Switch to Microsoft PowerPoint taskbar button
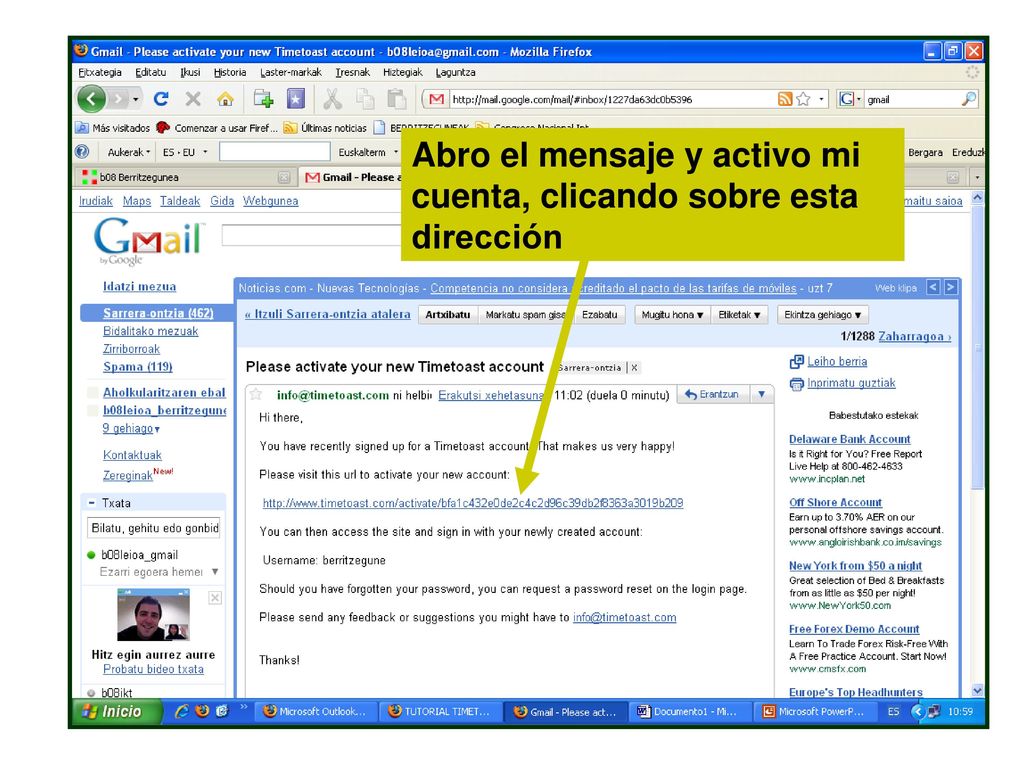 click(x=816, y=712)
